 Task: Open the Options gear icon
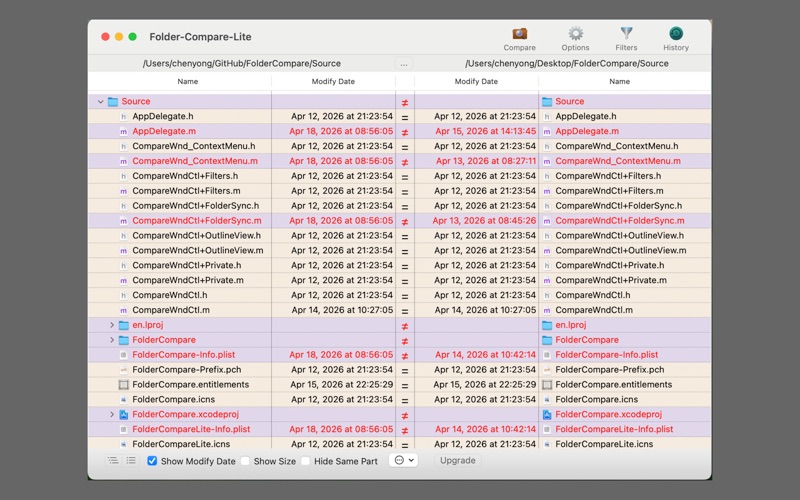(x=576, y=34)
